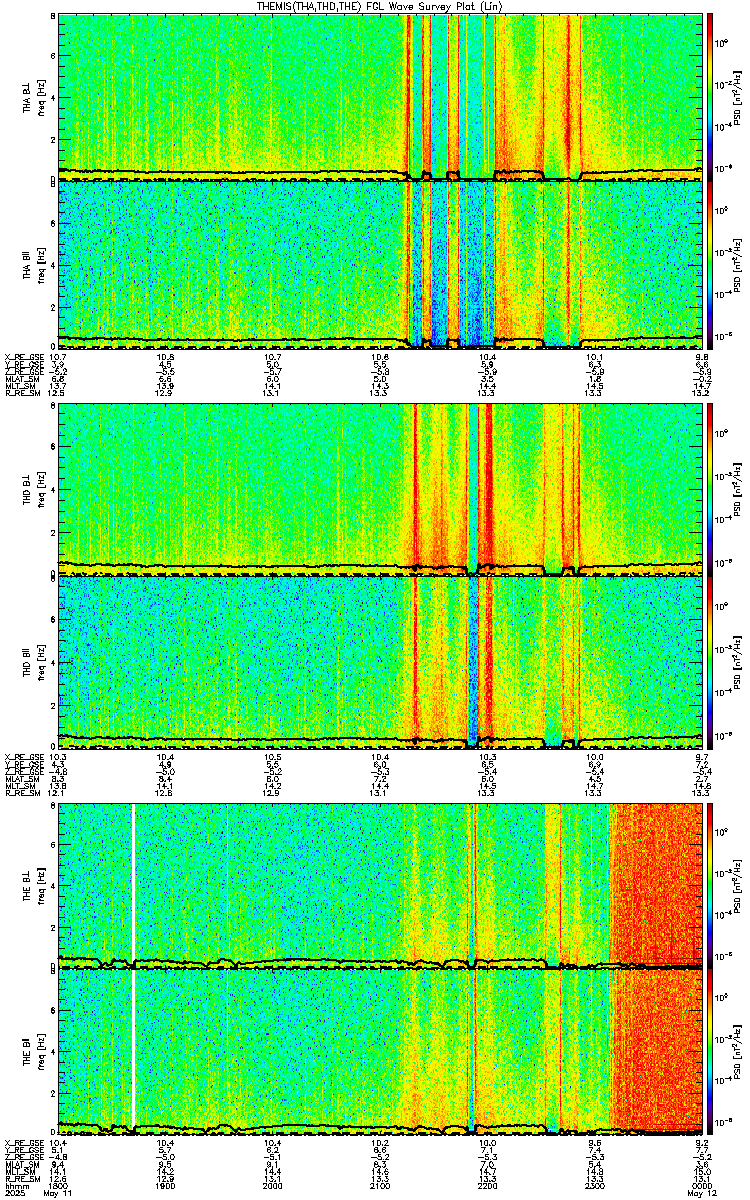Select the THE B-perpendicular spectrogram panel
The height and width of the screenshot is (1200, 750).
381,886
